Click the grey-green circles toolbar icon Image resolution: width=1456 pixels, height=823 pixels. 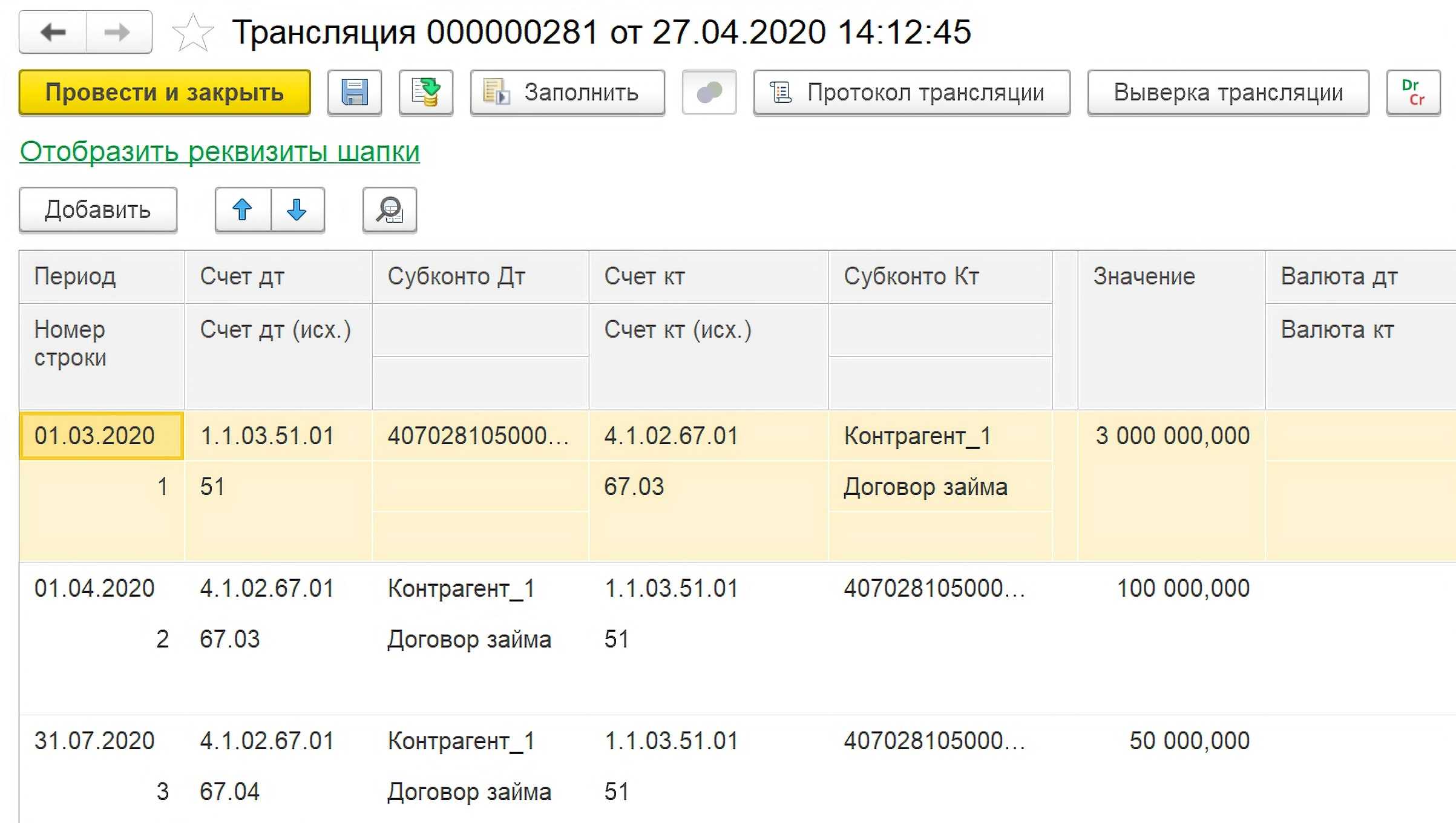click(709, 93)
